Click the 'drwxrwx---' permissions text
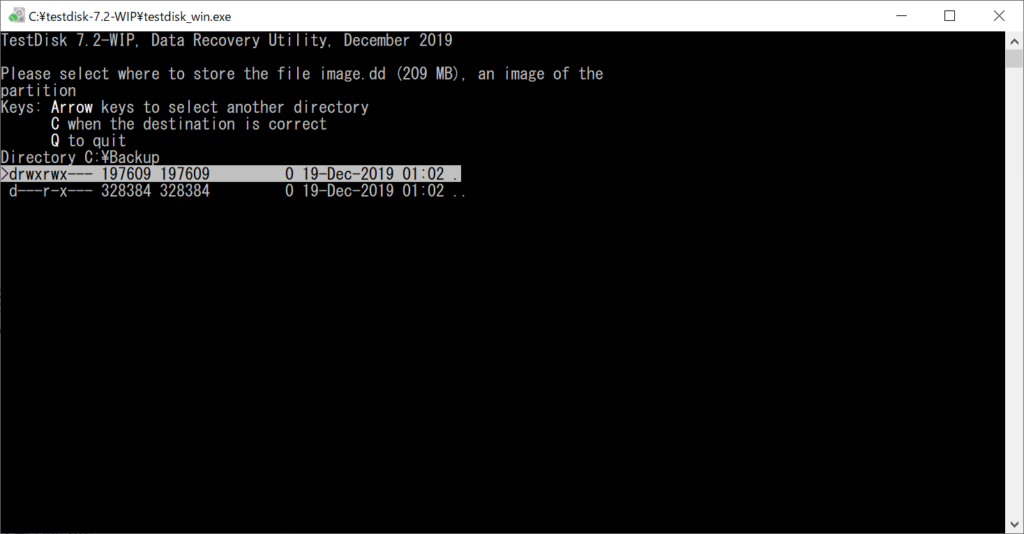Viewport: 1024px width, 534px height. click(x=50, y=174)
